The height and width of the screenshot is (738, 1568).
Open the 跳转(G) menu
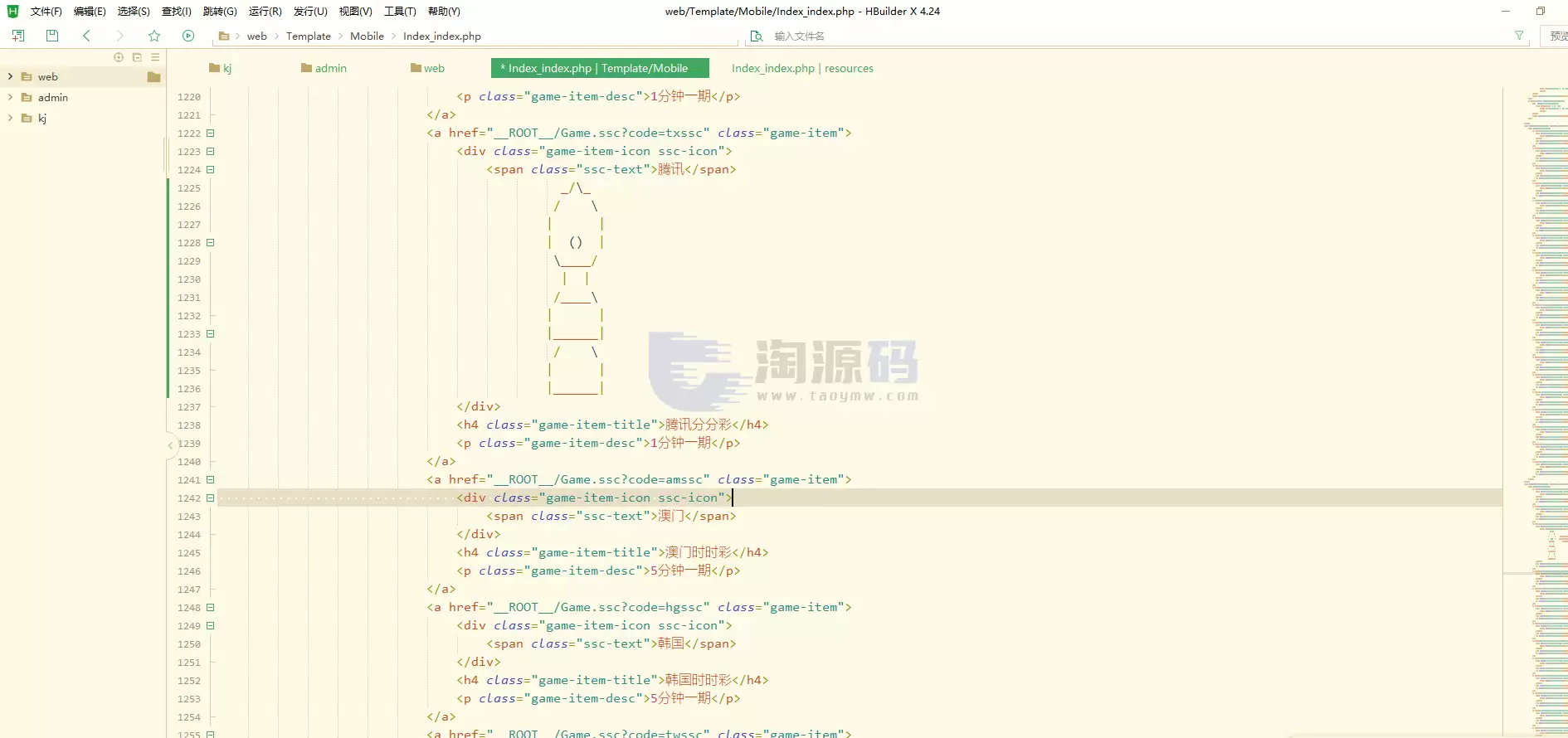coord(220,12)
